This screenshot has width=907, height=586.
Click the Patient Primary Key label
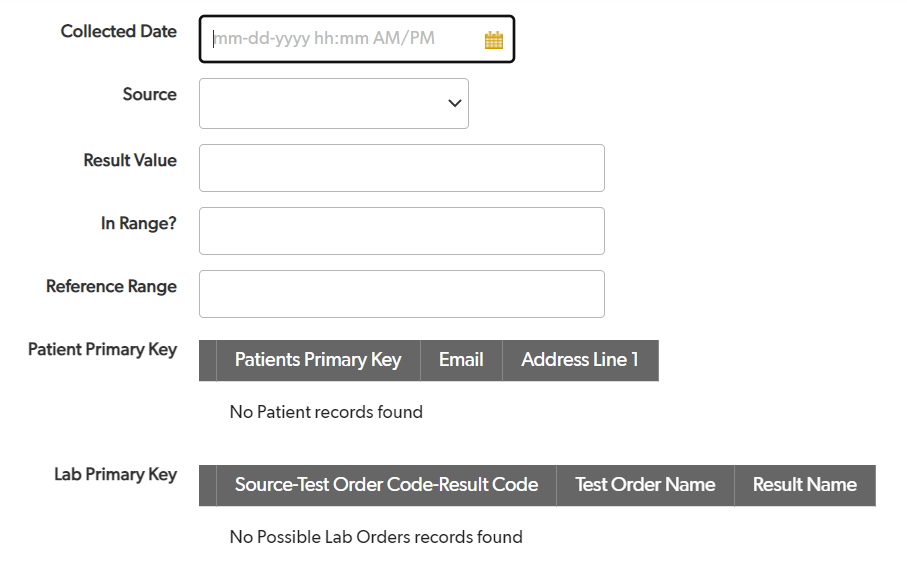(x=102, y=349)
